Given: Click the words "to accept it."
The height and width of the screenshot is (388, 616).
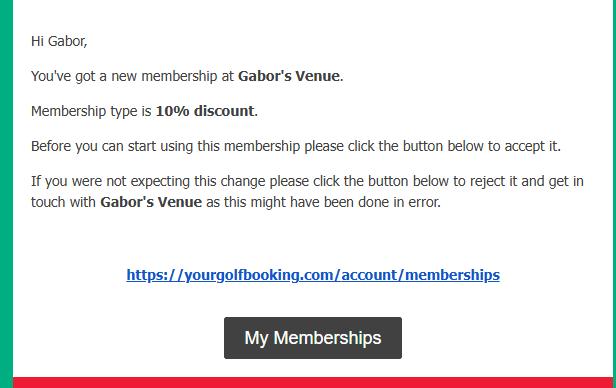Looking at the screenshot, I should [524, 146].
